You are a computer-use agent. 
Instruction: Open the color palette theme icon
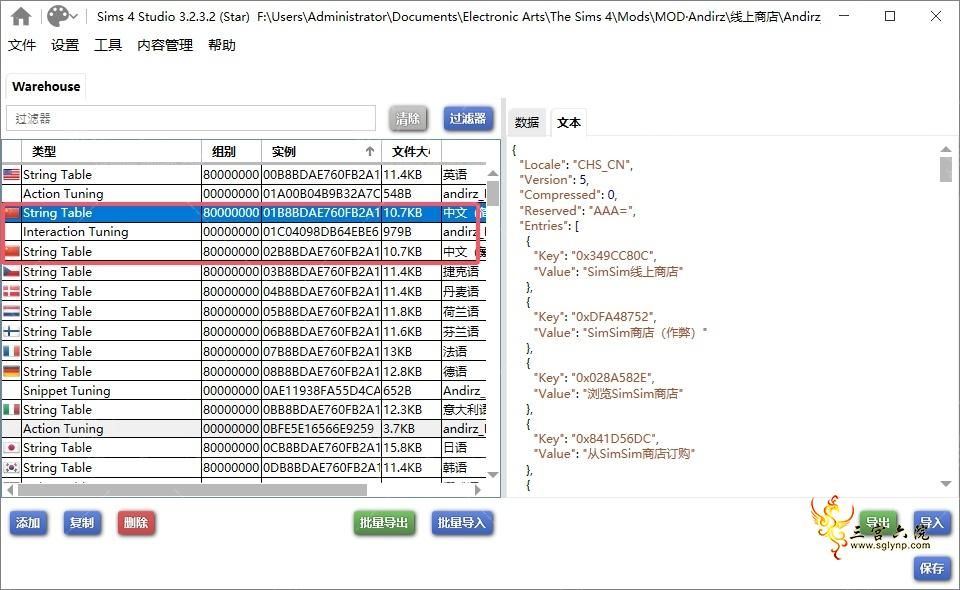point(58,17)
